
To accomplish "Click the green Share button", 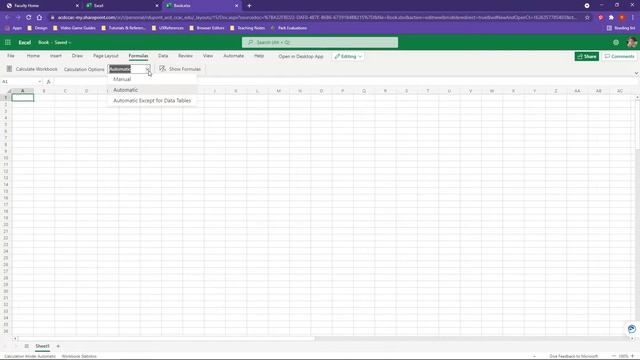I will point(587,56).
